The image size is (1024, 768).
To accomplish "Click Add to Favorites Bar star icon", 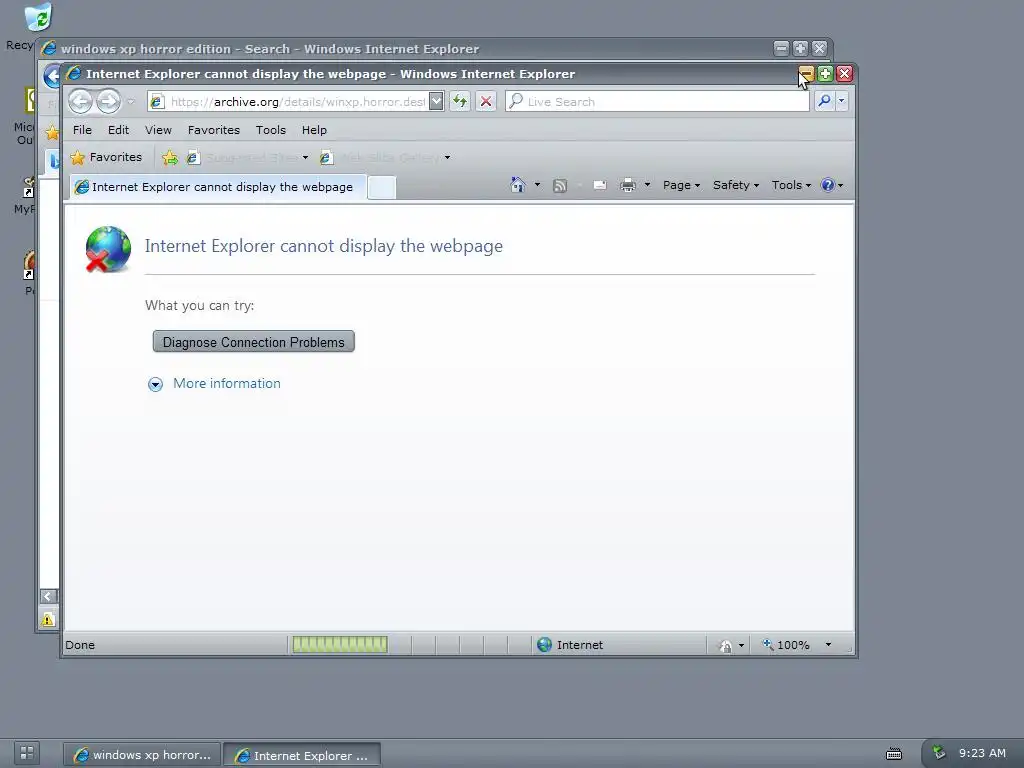I will coord(170,157).
